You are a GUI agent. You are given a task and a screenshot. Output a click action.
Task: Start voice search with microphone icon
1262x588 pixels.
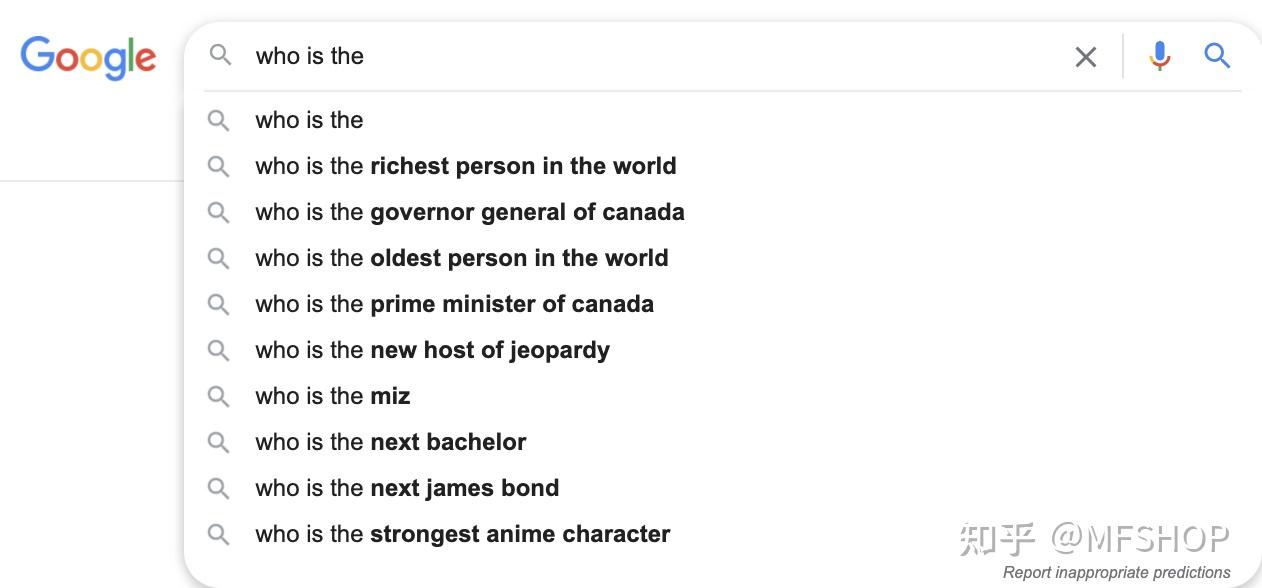(x=1159, y=56)
